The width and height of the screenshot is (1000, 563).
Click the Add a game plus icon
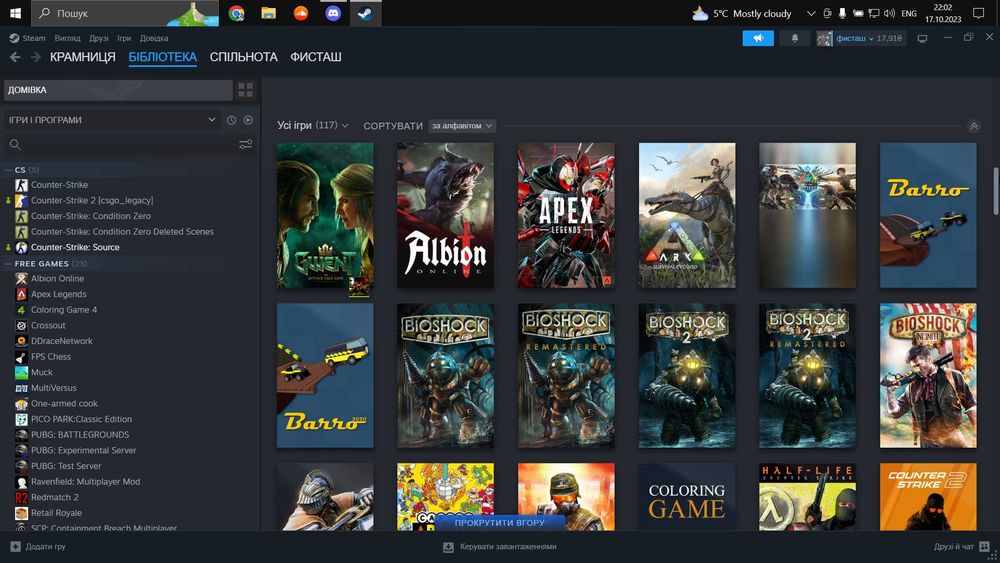click(x=15, y=546)
